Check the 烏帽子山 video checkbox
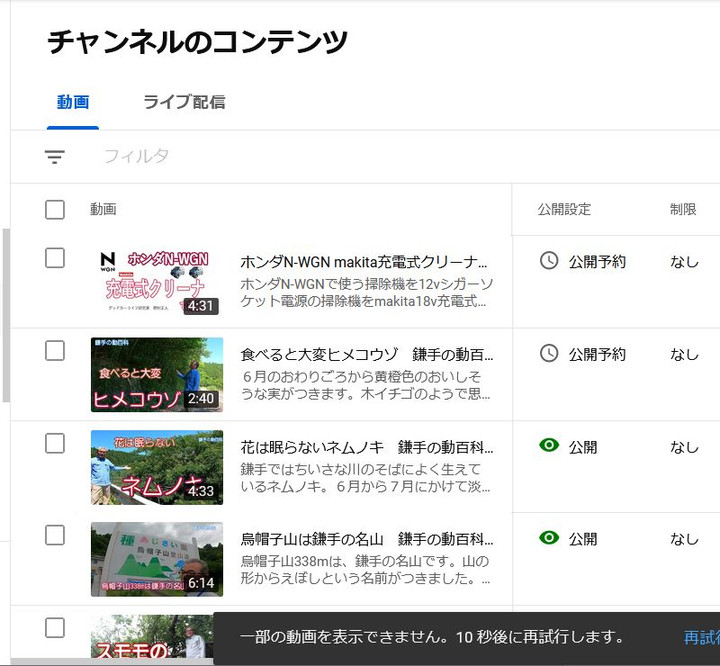This screenshot has height=666, width=720. [55, 535]
